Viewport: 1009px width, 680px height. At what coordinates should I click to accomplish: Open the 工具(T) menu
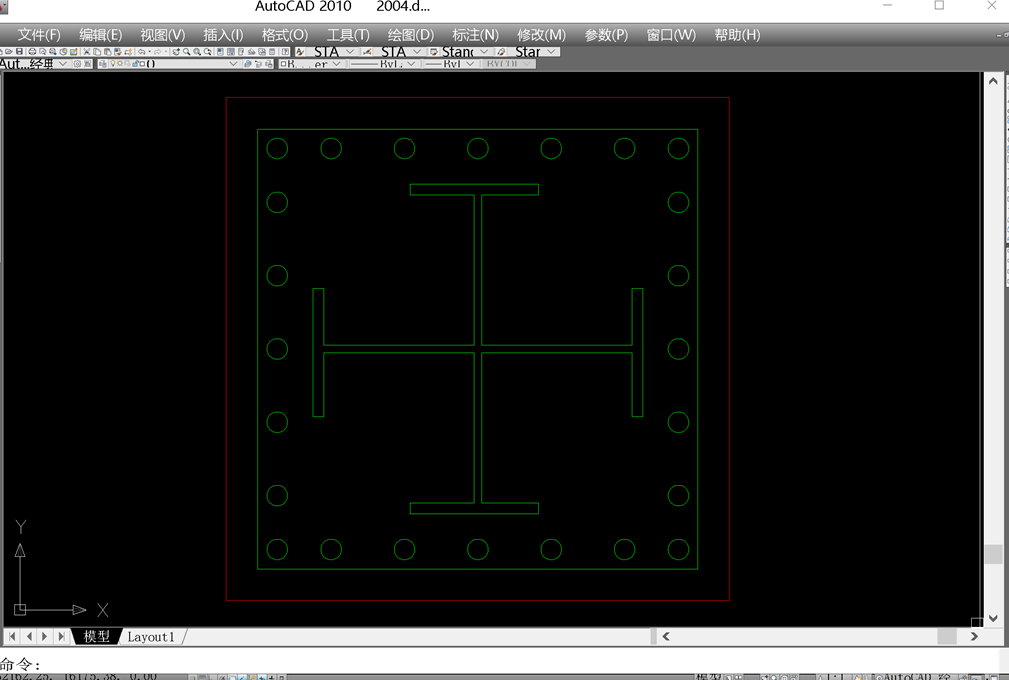click(x=348, y=35)
